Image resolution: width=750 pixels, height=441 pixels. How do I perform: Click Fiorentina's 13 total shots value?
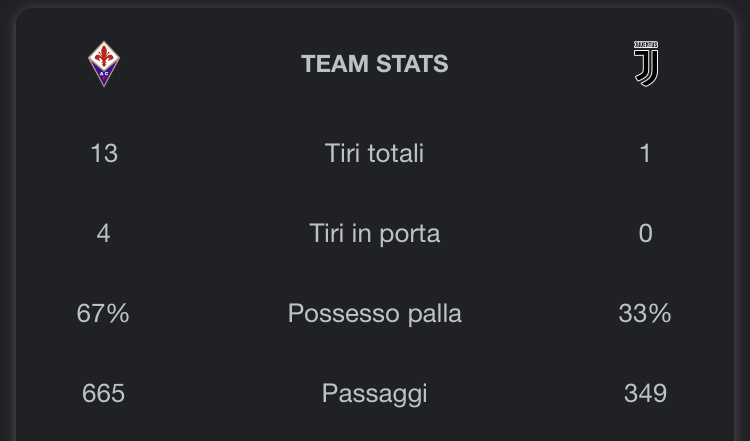[x=104, y=154]
